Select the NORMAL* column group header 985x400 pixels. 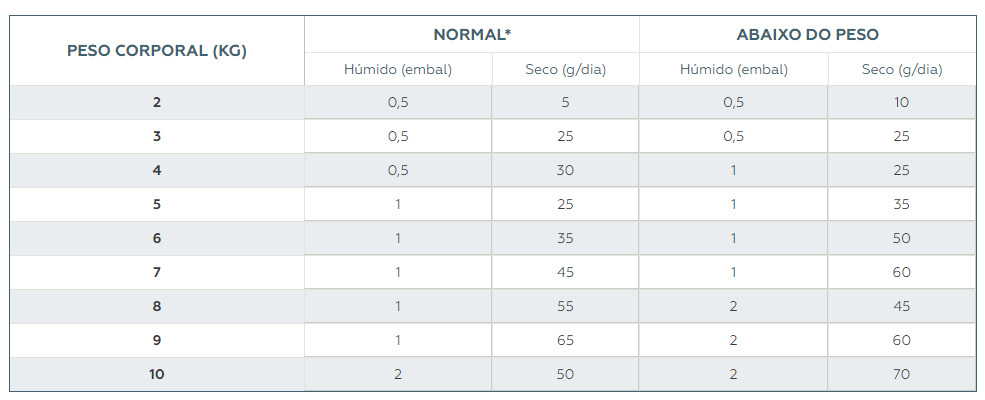click(472, 34)
